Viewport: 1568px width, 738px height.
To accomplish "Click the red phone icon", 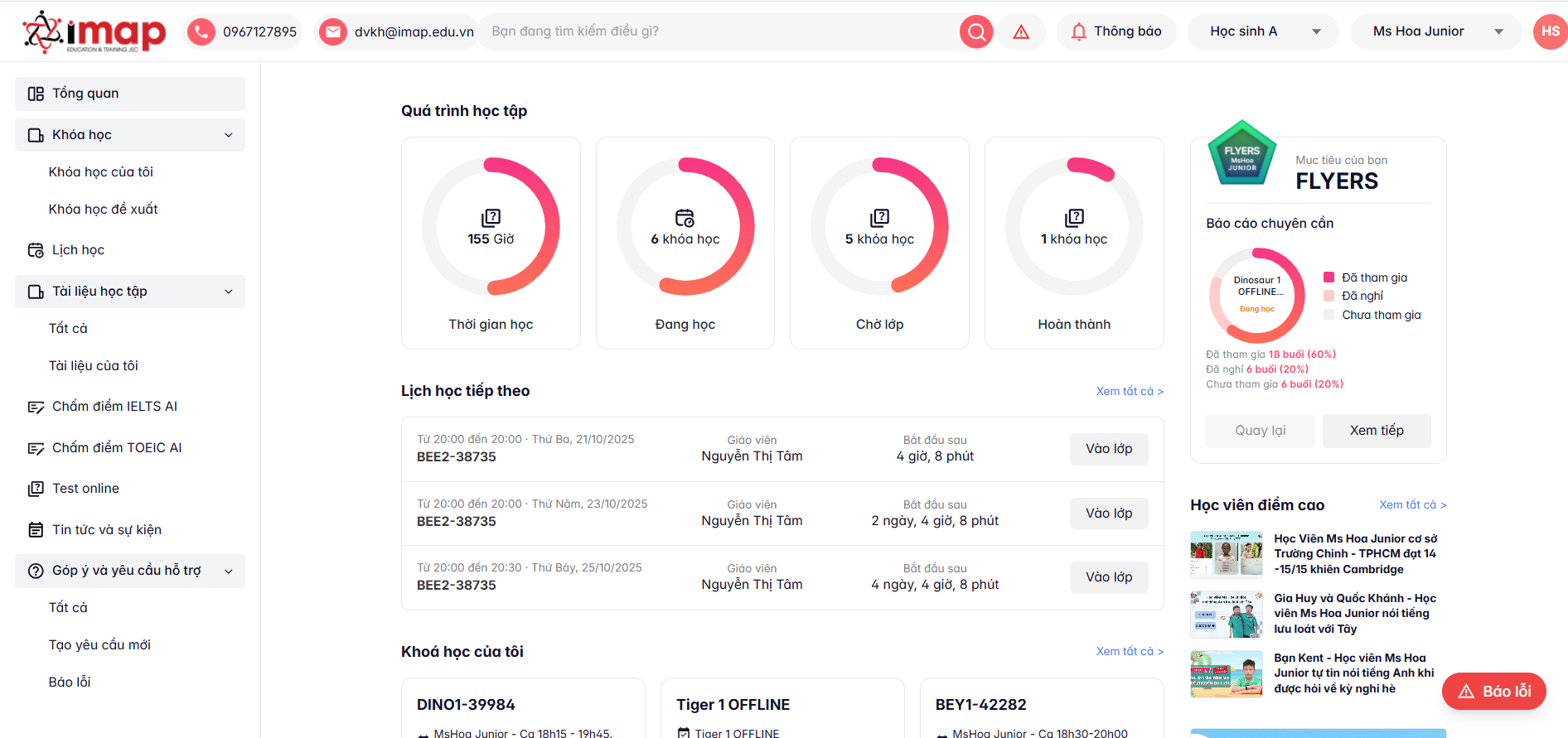I will [201, 31].
